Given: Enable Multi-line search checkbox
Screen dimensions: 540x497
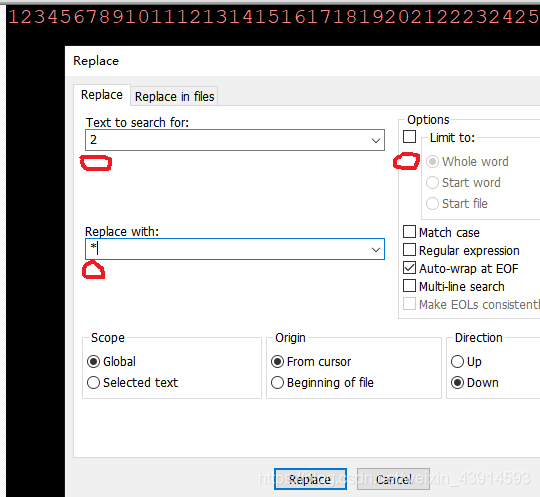Looking at the screenshot, I should tap(409, 286).
